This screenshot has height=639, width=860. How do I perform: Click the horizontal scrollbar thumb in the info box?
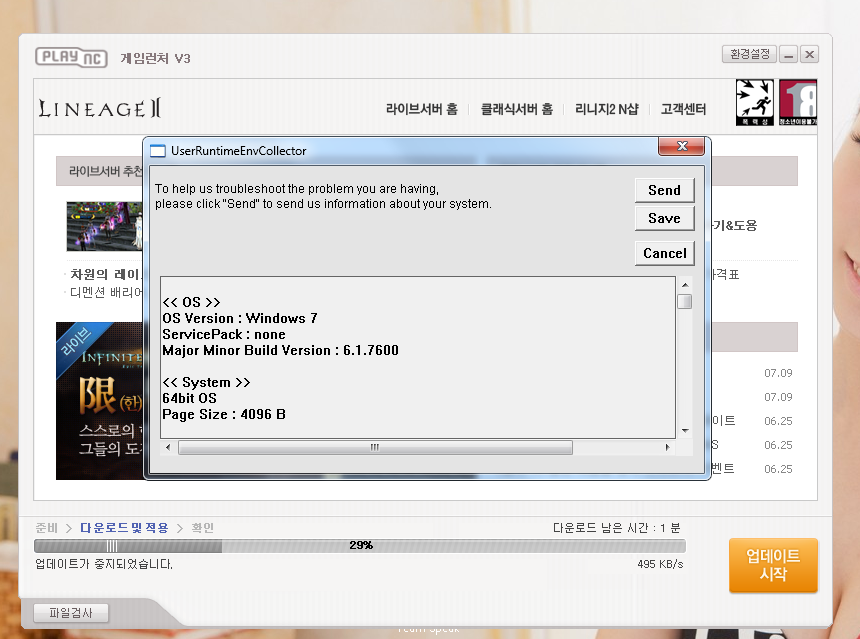[x=375, y=447]
